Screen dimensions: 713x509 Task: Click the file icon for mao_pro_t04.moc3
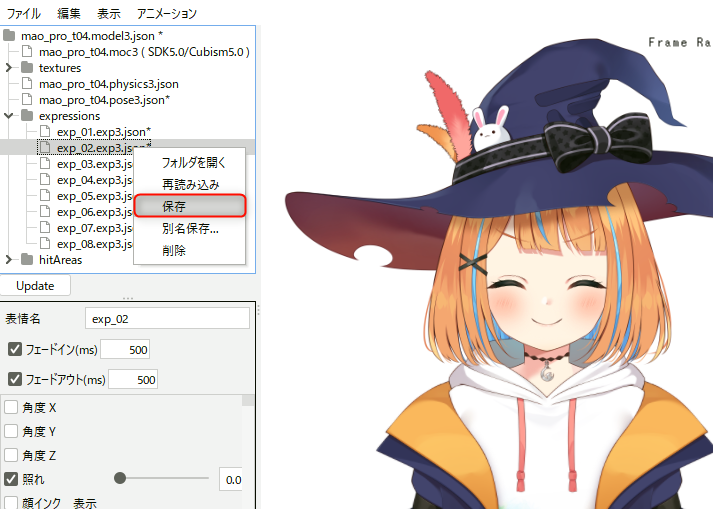pos(28,52)
